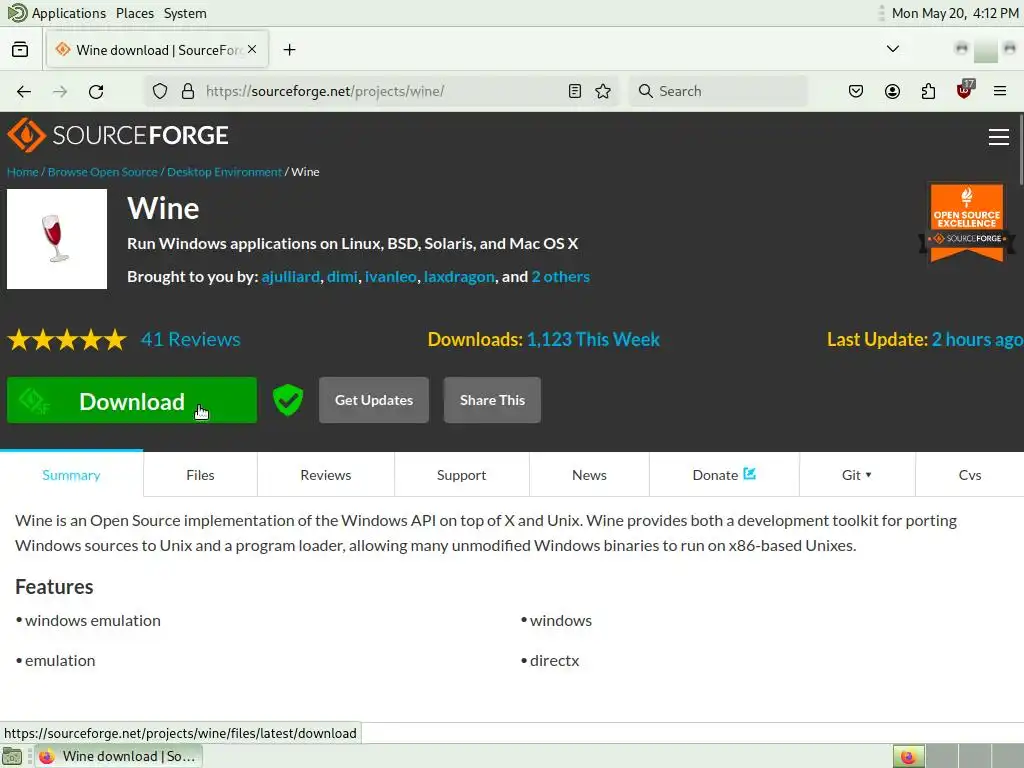This screenshot has width=1024, height=768.
Task: Click the clock Mon May 20 4:12 PM
Action: point(955,13)
